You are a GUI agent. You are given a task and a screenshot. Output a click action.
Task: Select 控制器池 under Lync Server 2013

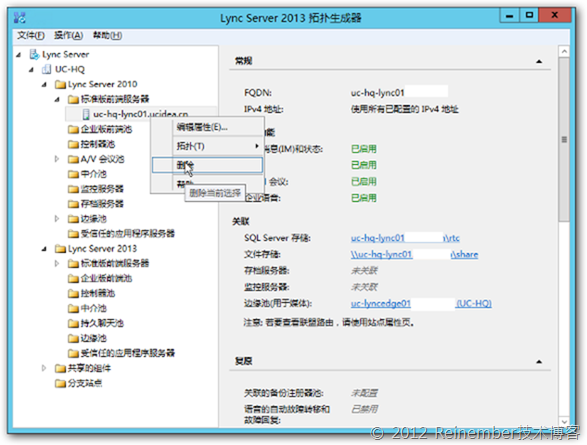tap(98, 293)
